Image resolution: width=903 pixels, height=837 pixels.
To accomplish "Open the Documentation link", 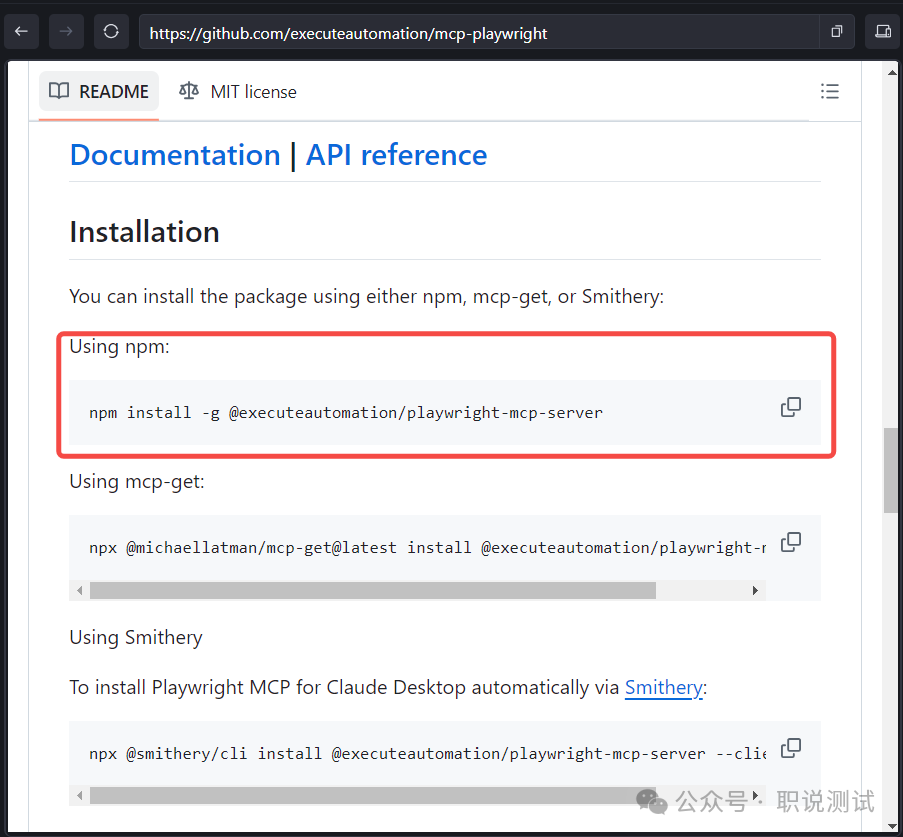I will point(175,155).
